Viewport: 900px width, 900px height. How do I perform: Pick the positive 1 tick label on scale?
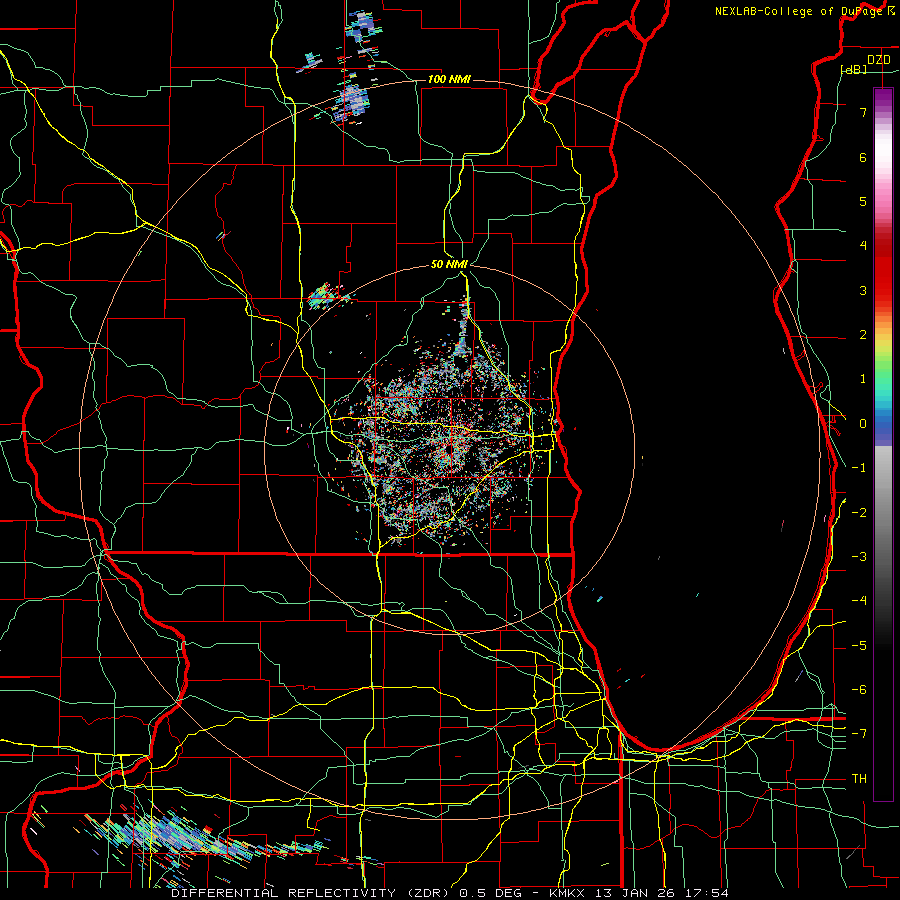coord(863,379)
